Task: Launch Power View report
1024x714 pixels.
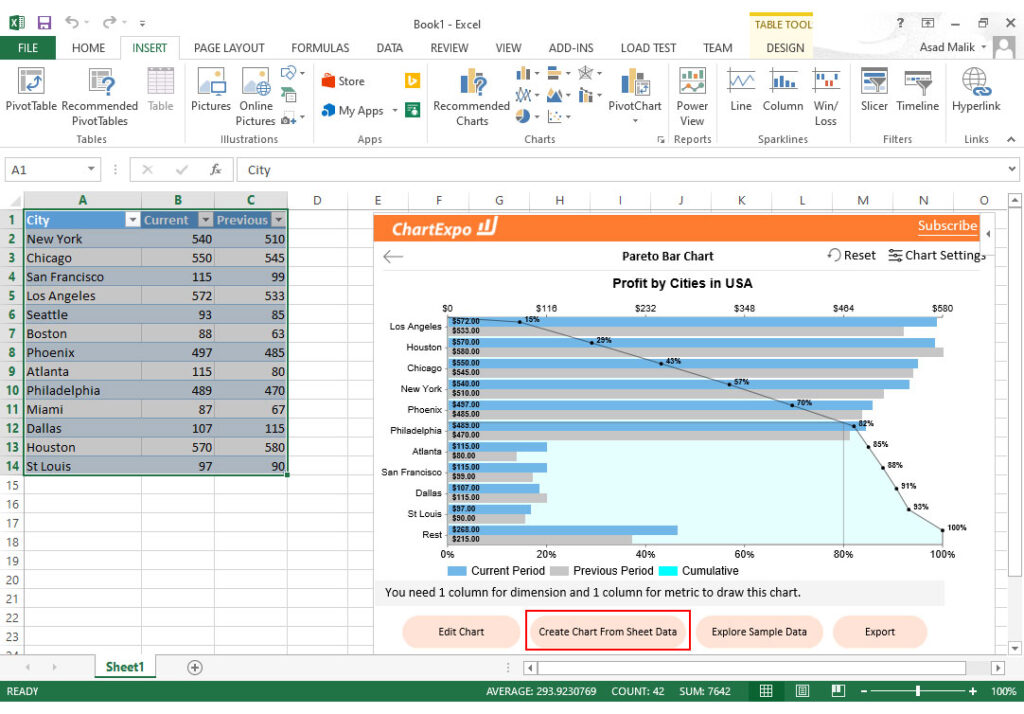Action: 692,97
